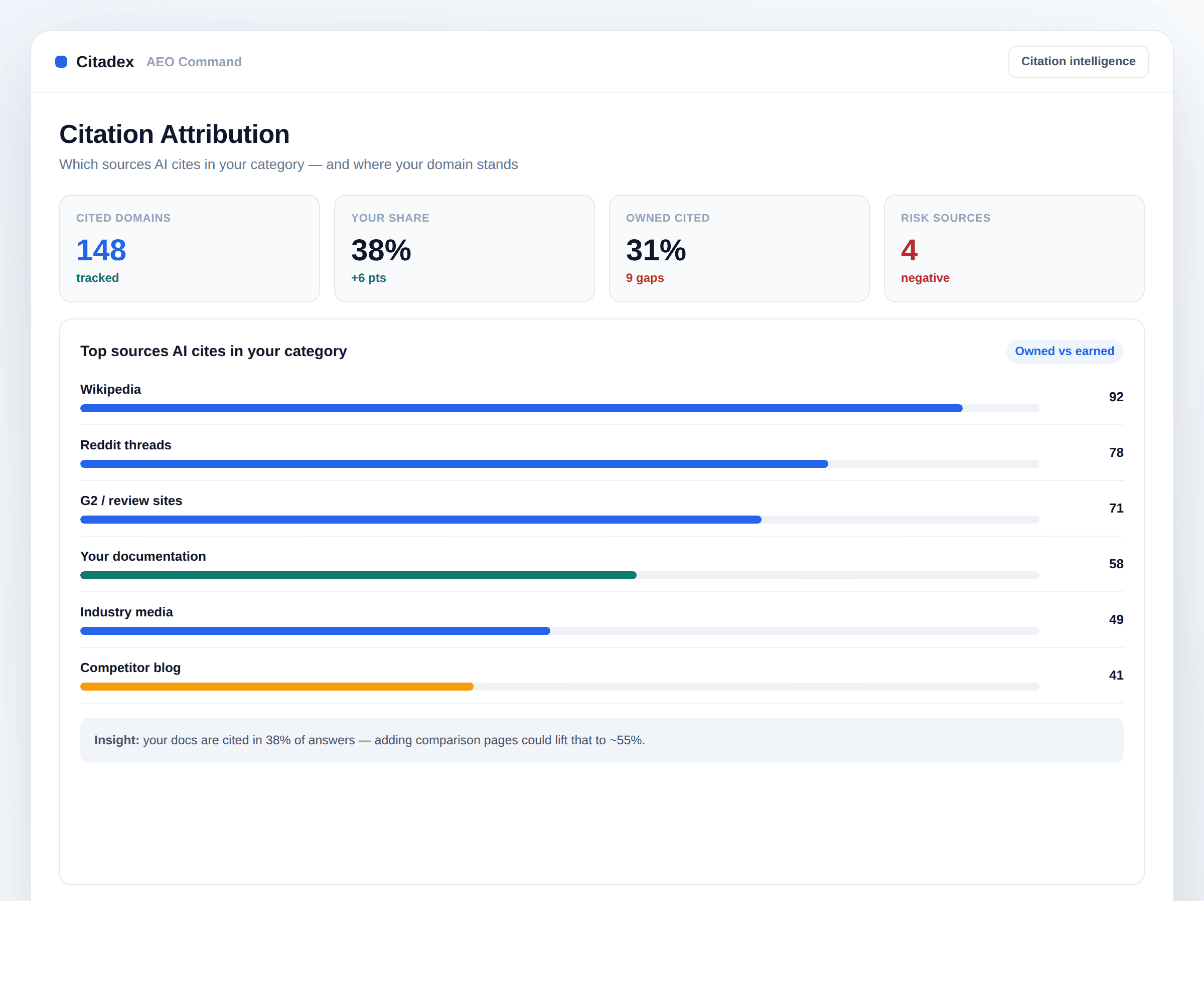Select the Competitor blog label
1204x988 pixels.
coord(130,668)
